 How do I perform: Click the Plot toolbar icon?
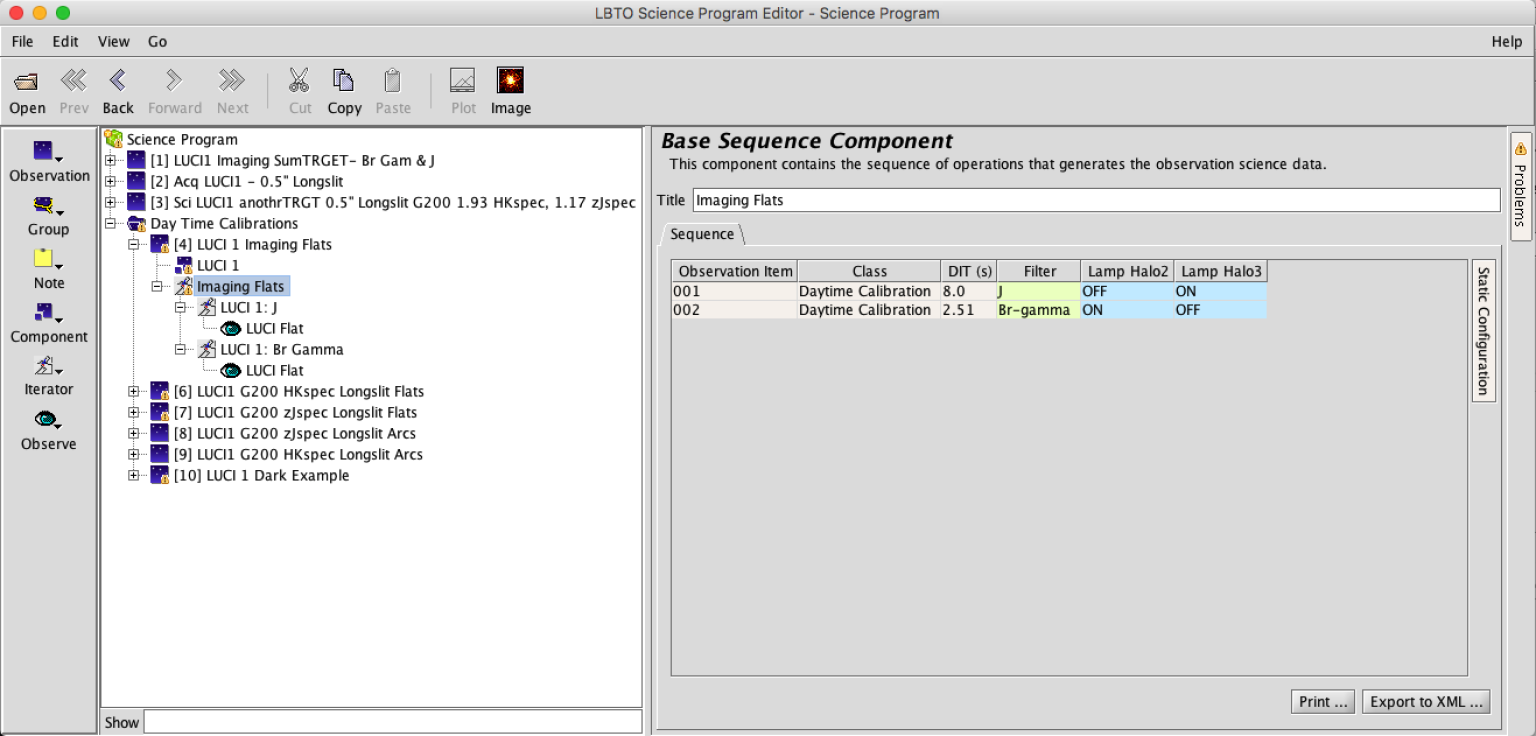pyautogui.click(x=463, y=80)
